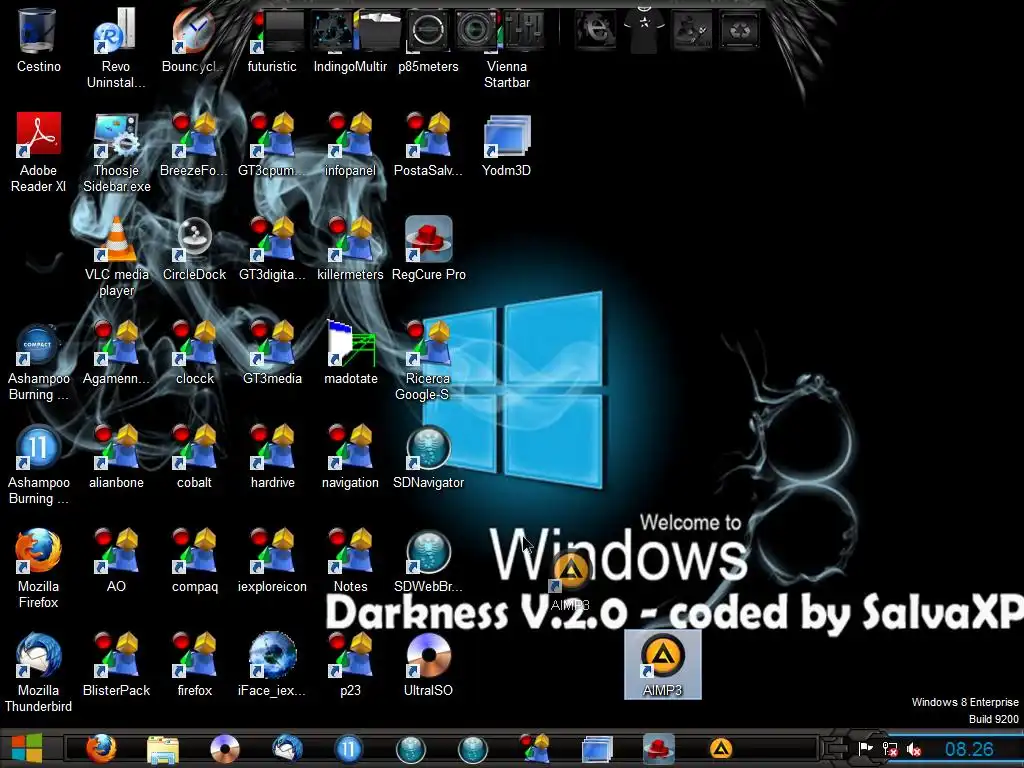
Task: Select the p23 desktop shortcut
Action: coord(350,664)
